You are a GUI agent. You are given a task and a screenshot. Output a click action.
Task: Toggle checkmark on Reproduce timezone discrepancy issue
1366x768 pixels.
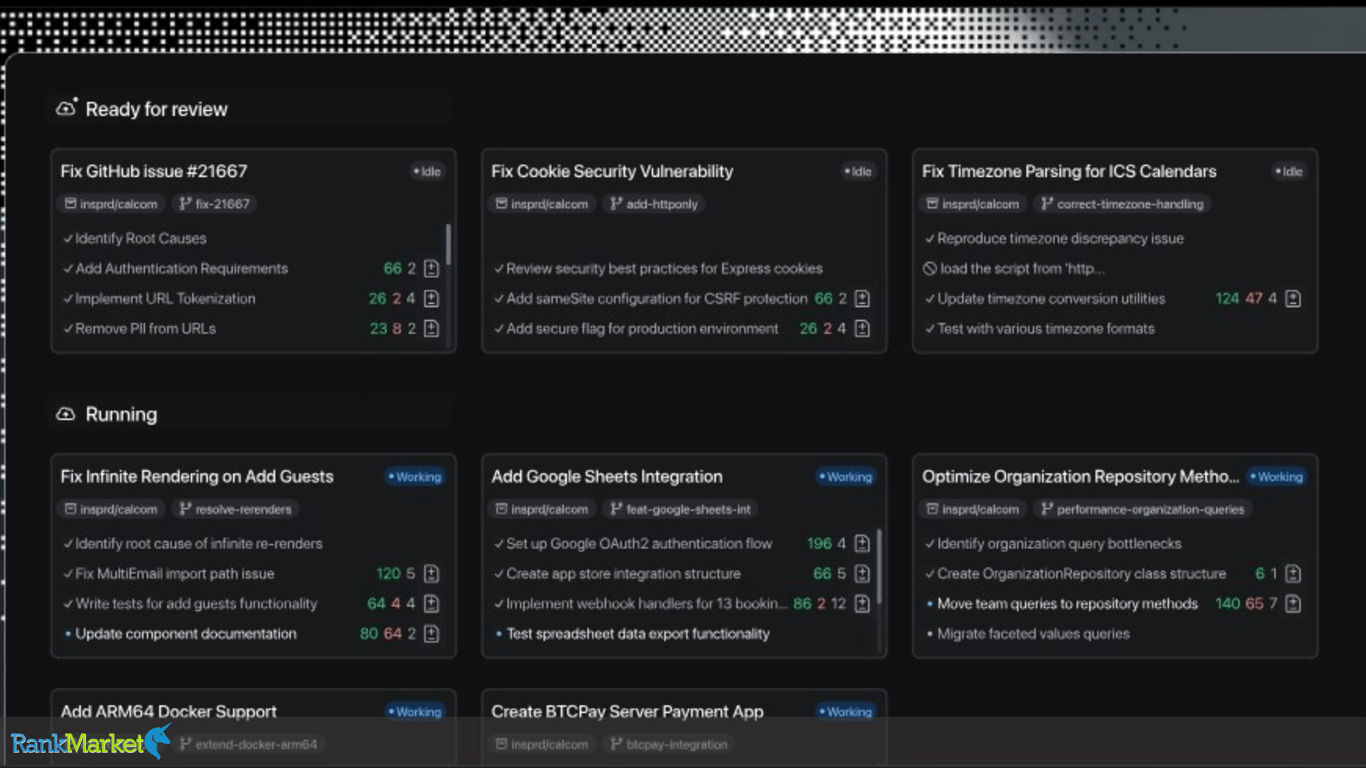(930, 238)
